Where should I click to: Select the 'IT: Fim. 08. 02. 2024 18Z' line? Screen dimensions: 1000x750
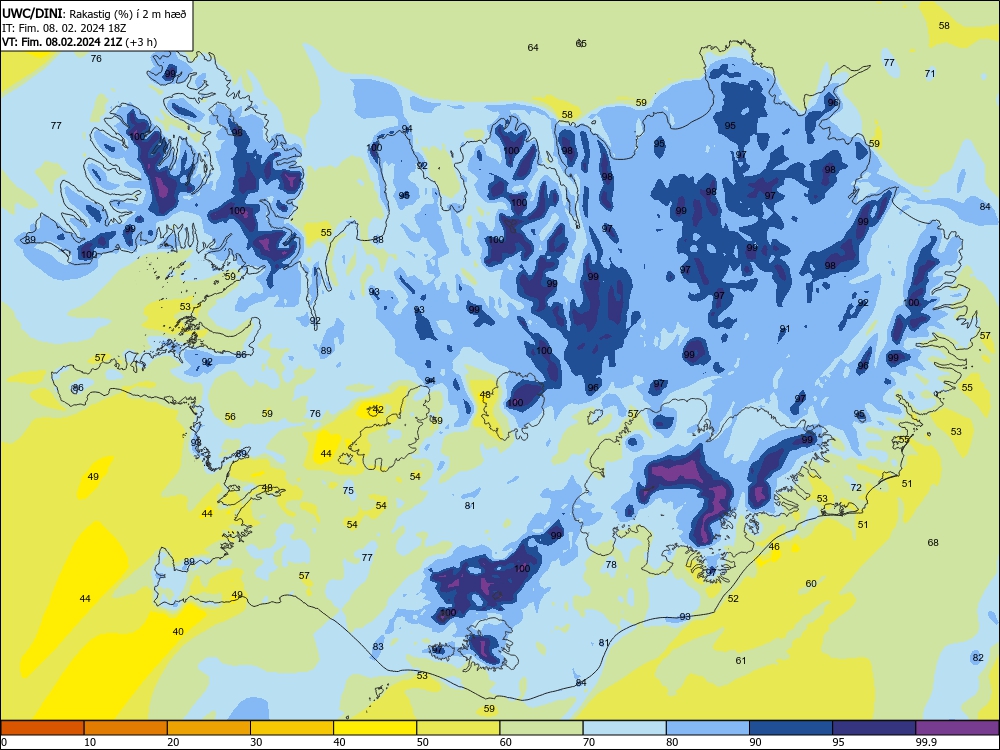point(64,28)
